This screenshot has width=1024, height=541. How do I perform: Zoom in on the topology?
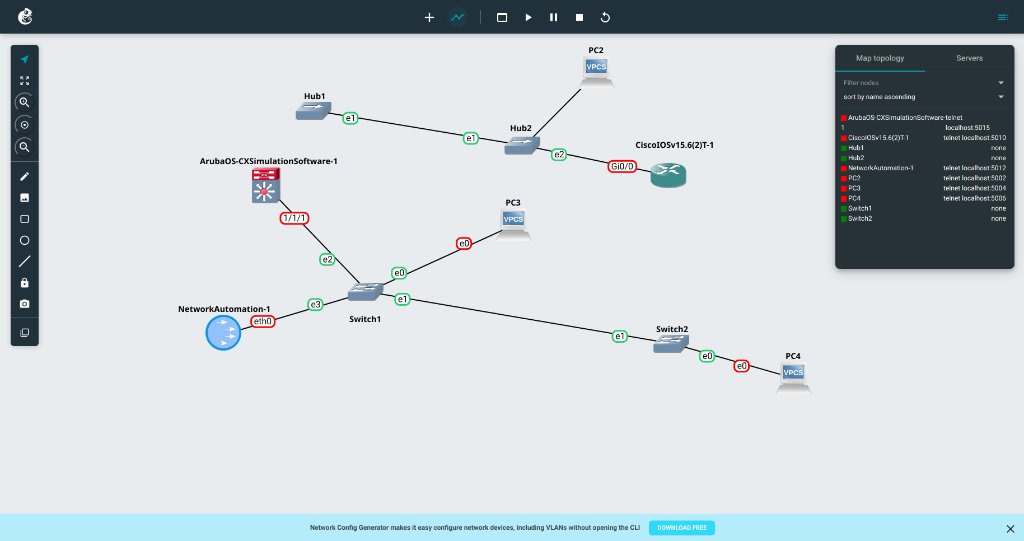pyautogui.click(x=24, y=103)
